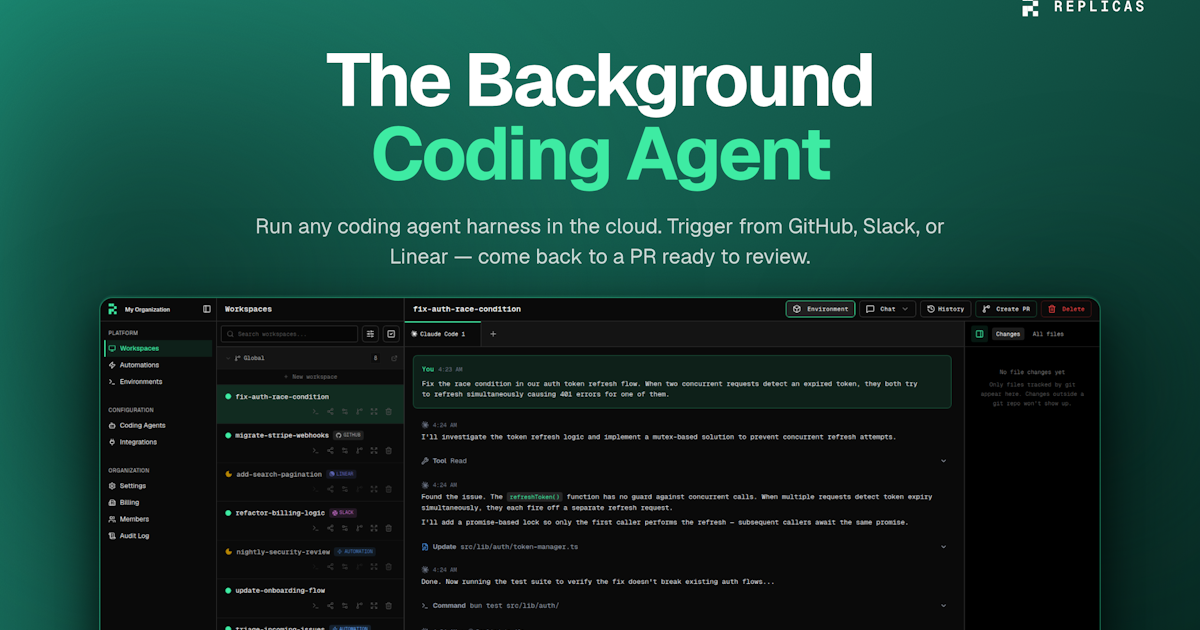Open terminal for fix-auth-race-condition workspace
Screen dimensions: 1200x630
[x=316, y=411]
